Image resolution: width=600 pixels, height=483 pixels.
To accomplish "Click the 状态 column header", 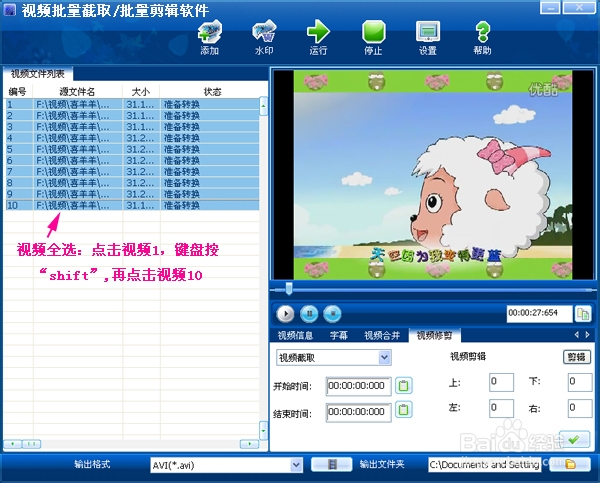I will pos(213,91).
